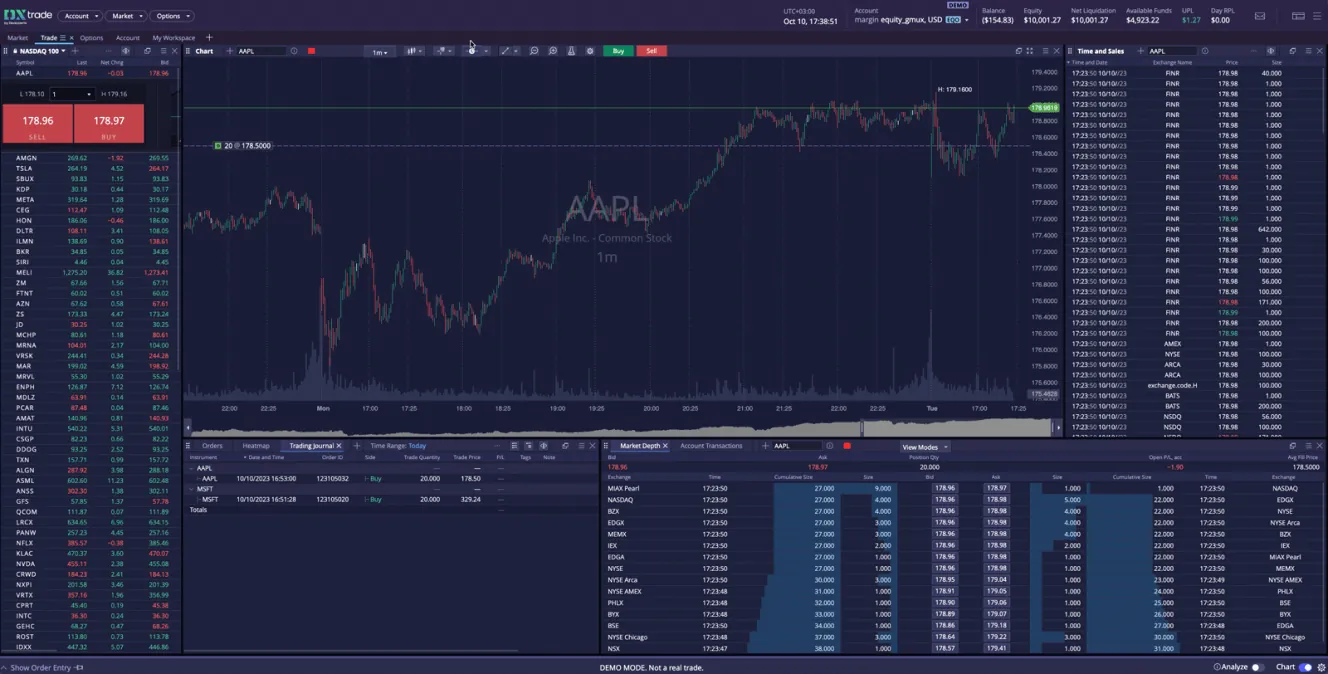1328x674 pixels.
Task: Click the red BUY 178.97 button
Action: [109, 124]
